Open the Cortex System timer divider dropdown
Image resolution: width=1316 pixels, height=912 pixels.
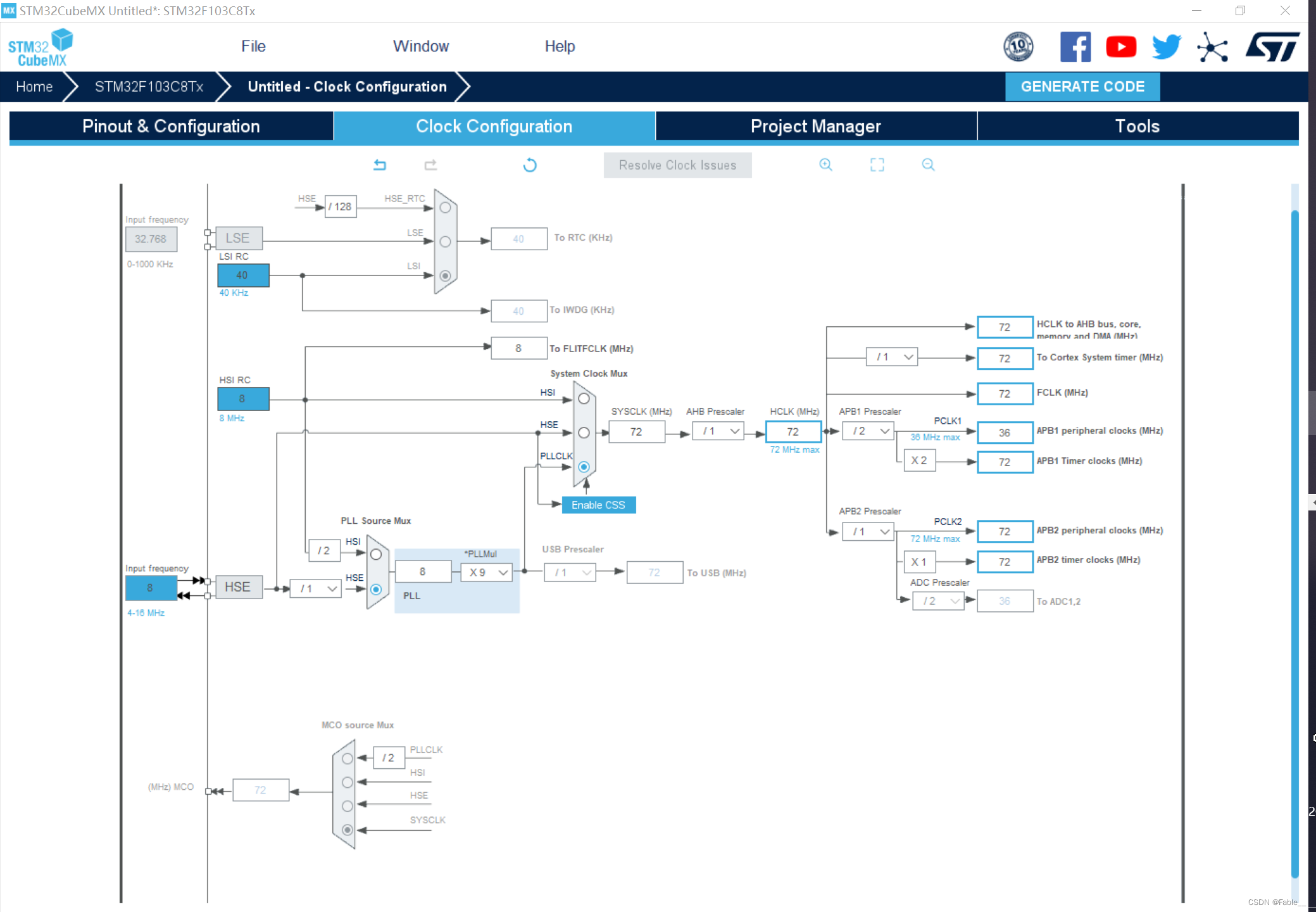tap(892, 357)
